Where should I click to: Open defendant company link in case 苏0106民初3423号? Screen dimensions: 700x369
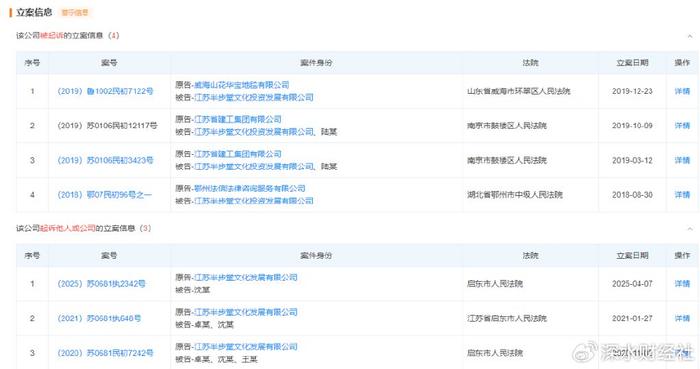(x=254, y=166)
